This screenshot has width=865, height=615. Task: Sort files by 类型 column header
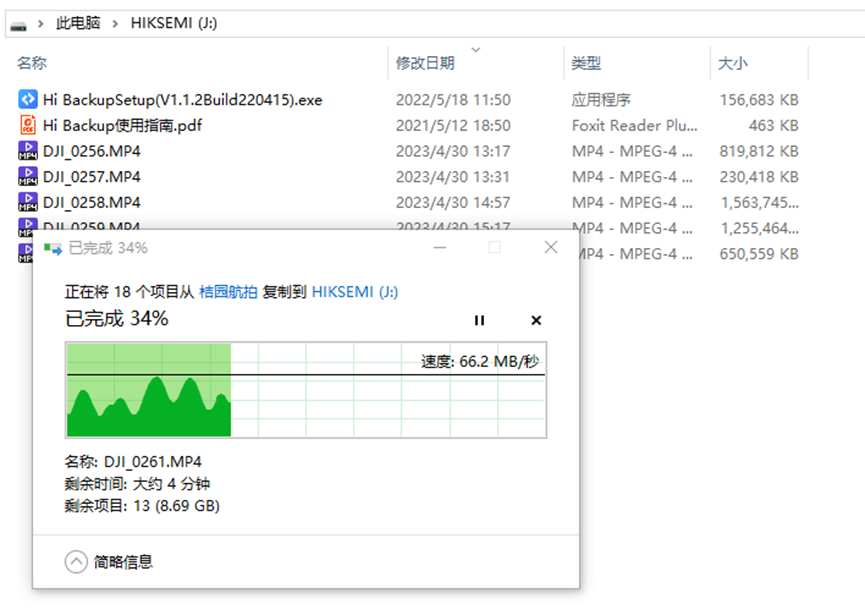click(x=586, y=63)
